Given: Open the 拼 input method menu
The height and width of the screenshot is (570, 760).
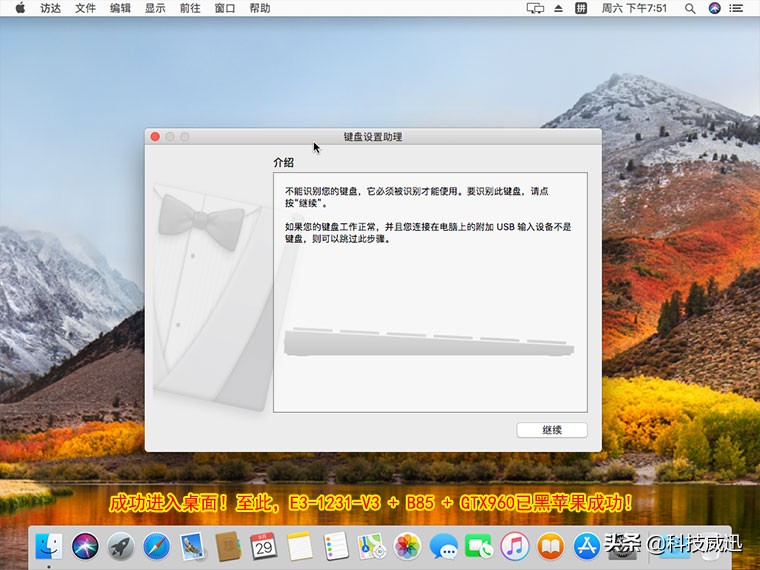Looking at the screenshot, I should pyautogui.click(x=581, y=8).
